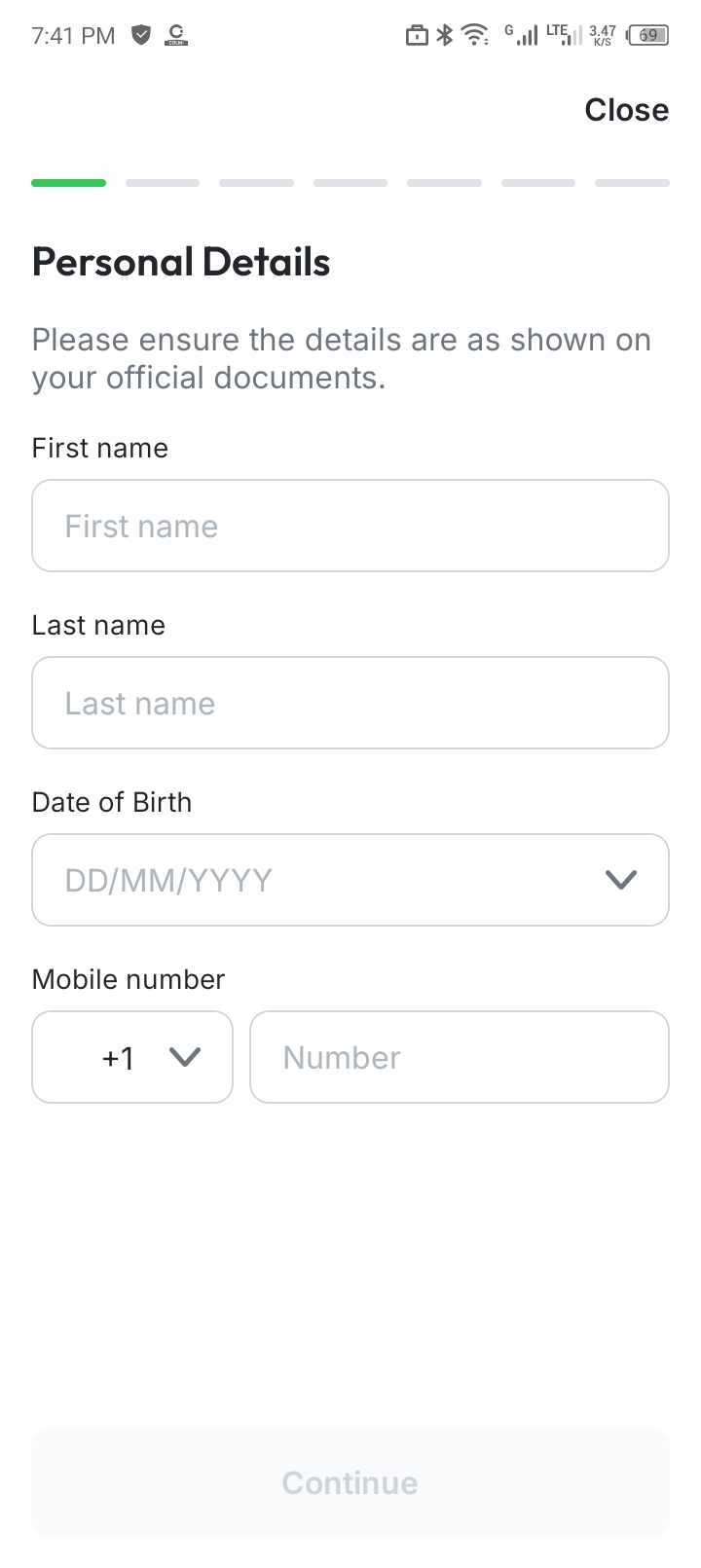Tap the work profile briefcase icon
701x1568 pixels.
click(x=417, y=36)
